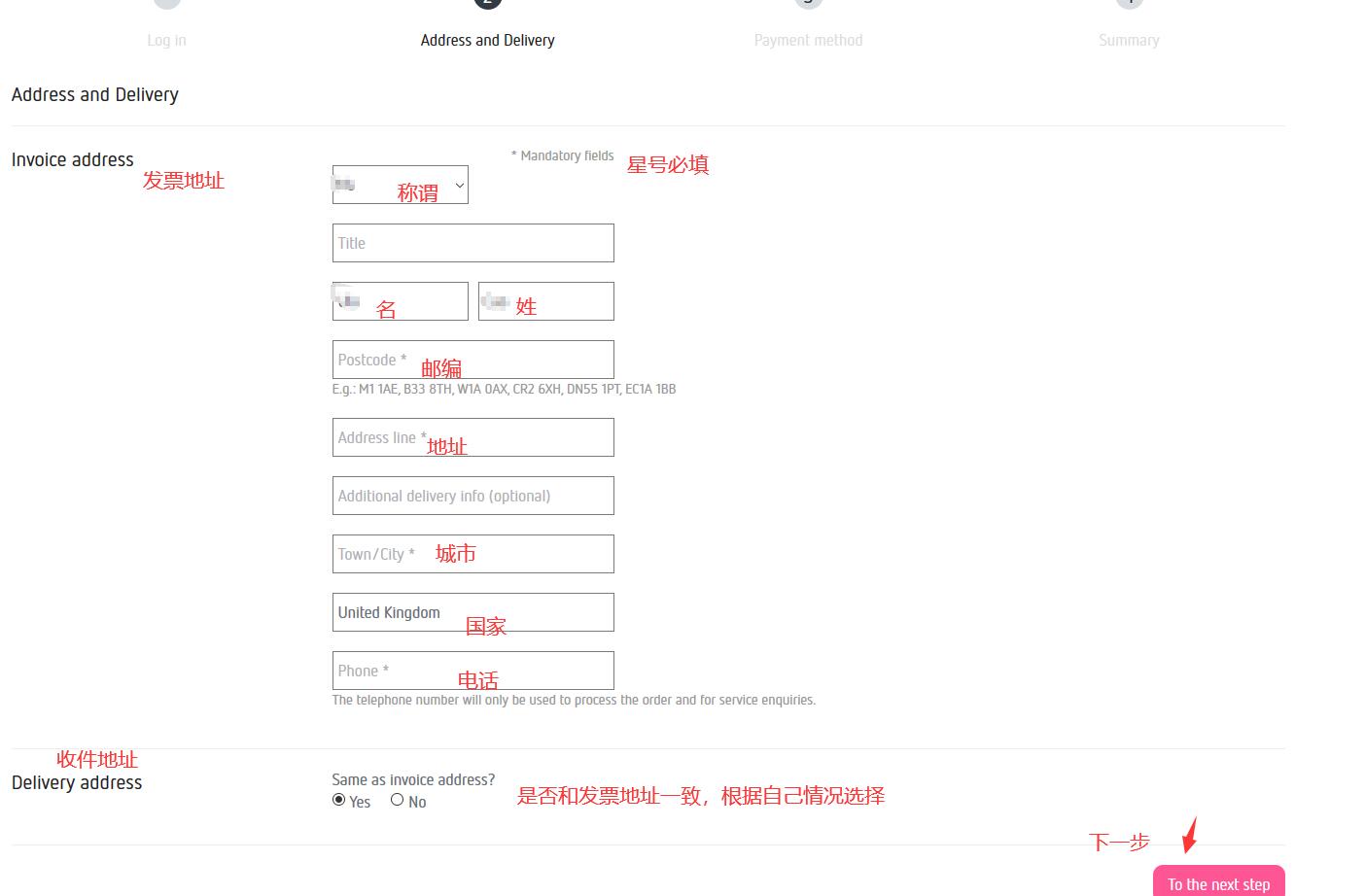1365x896 pixels.
Task: Go to the Log in step label
Action: tap(166, 40)
